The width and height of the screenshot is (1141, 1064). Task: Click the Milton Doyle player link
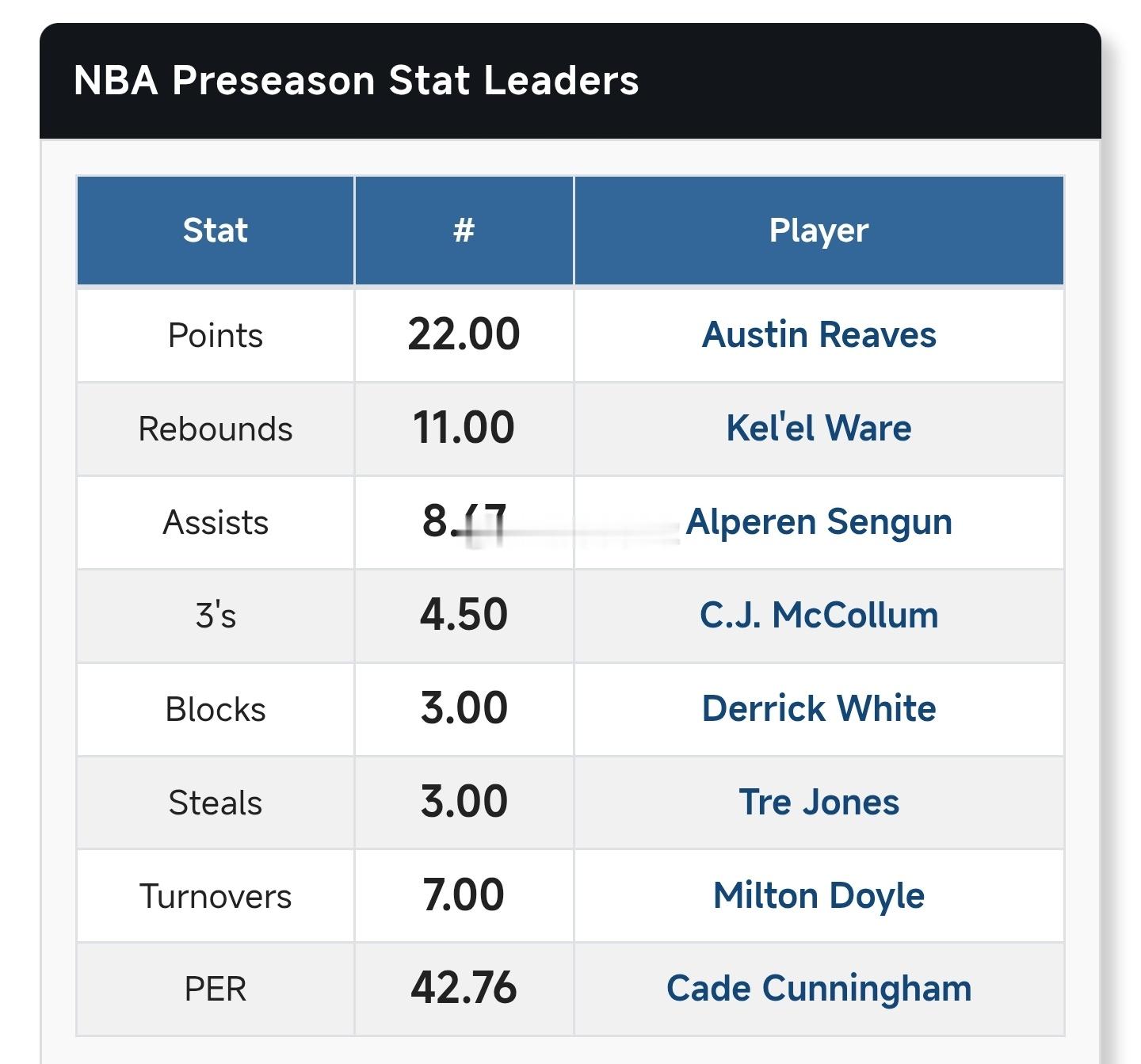(819, 895)
